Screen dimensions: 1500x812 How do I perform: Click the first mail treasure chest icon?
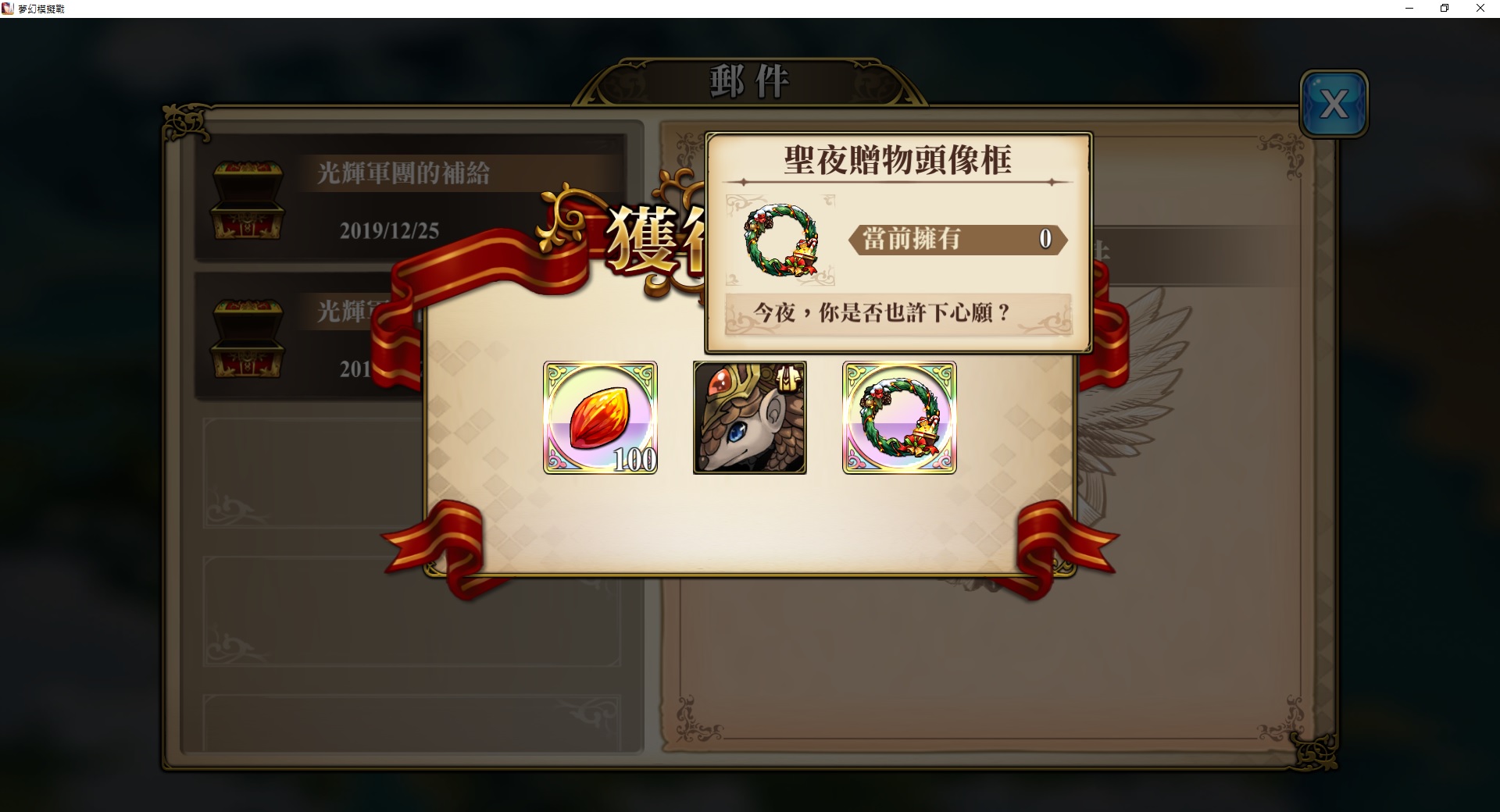pos(247,200)
